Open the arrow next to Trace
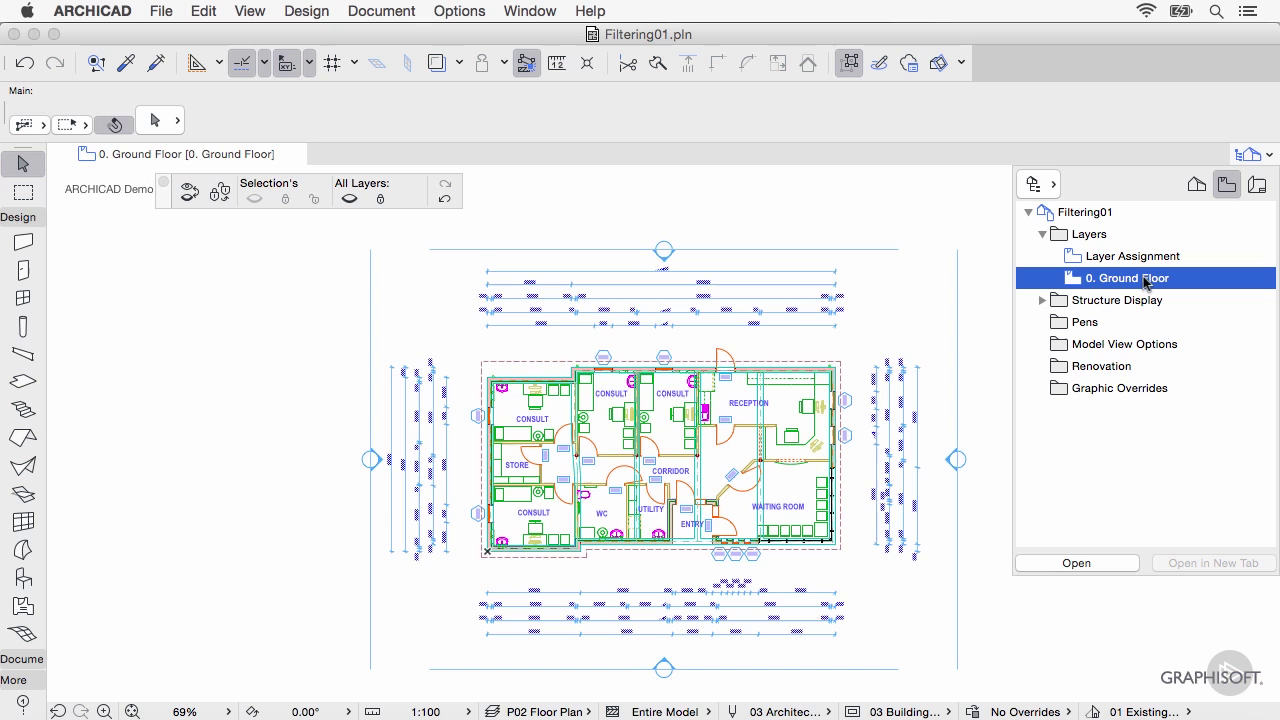This screenshot has width=1280, height=720. [459, 63]
